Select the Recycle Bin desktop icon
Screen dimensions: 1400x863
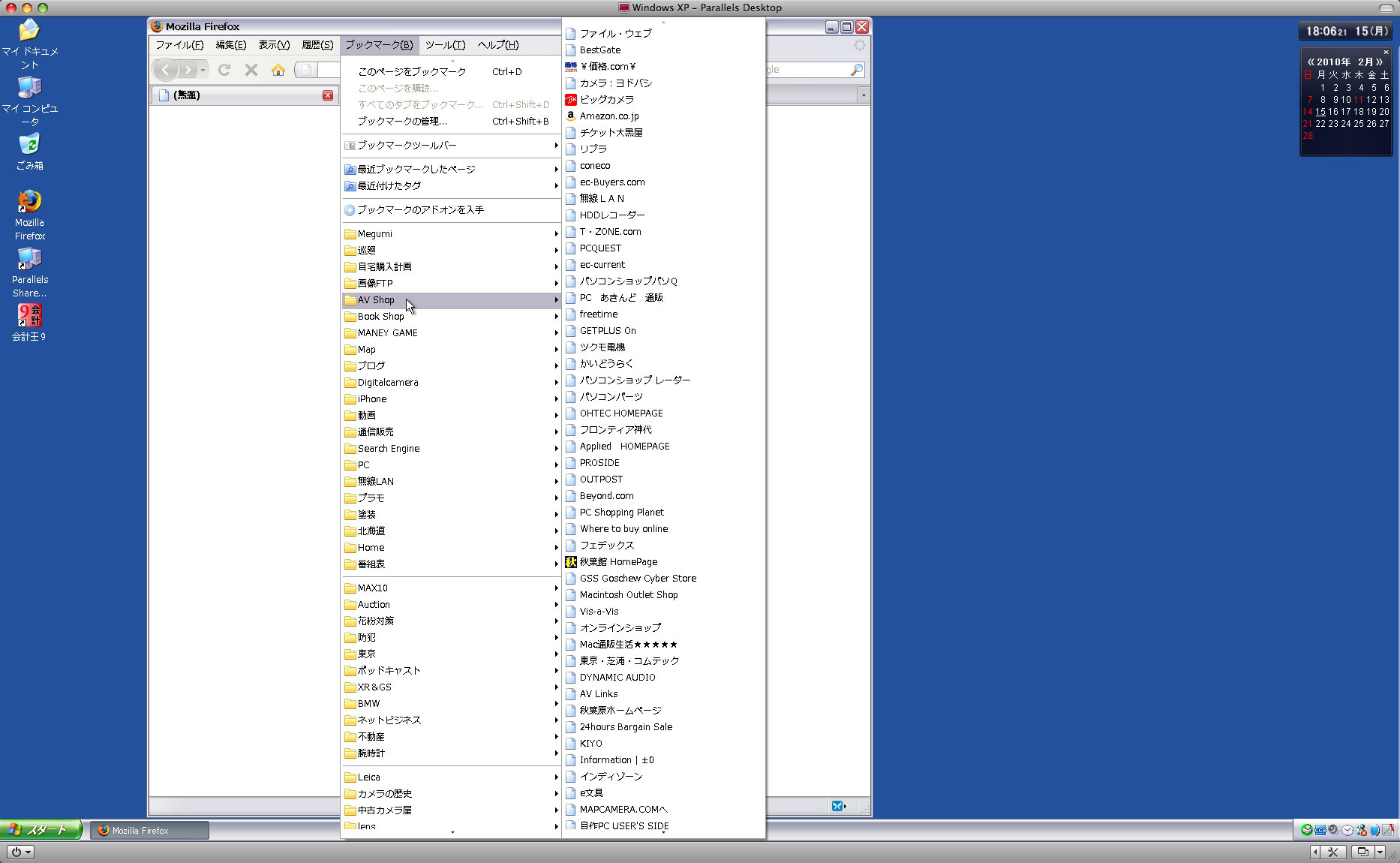click(29, 151)
